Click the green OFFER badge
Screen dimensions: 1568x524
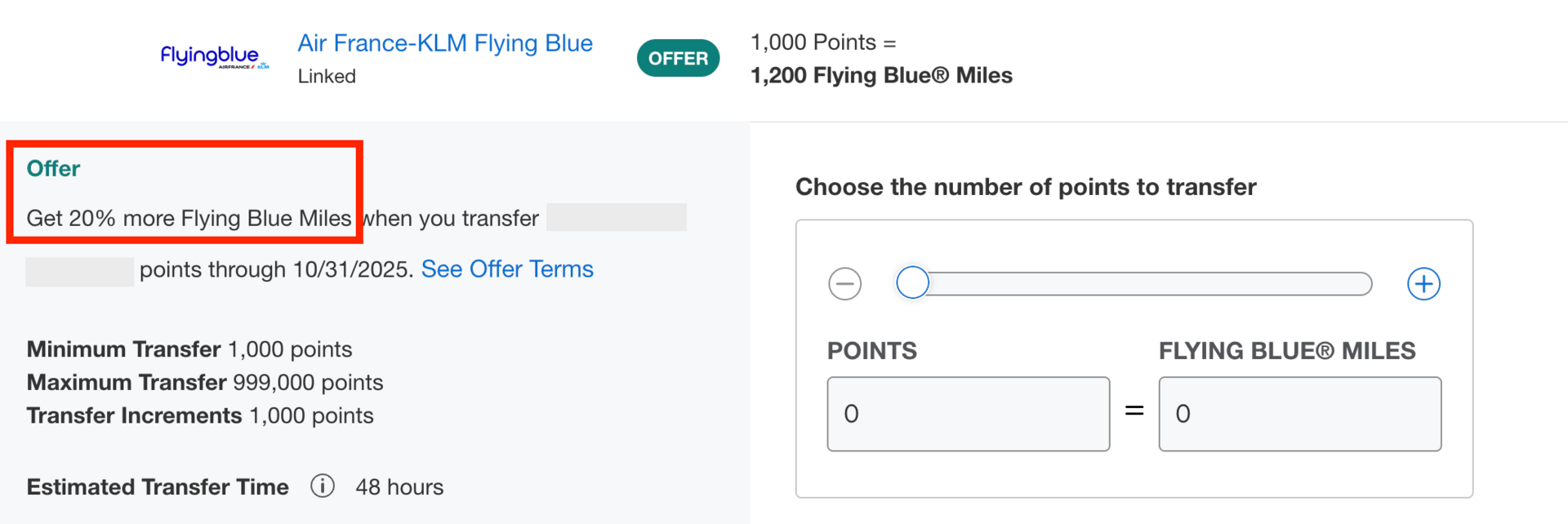[678, 58]
